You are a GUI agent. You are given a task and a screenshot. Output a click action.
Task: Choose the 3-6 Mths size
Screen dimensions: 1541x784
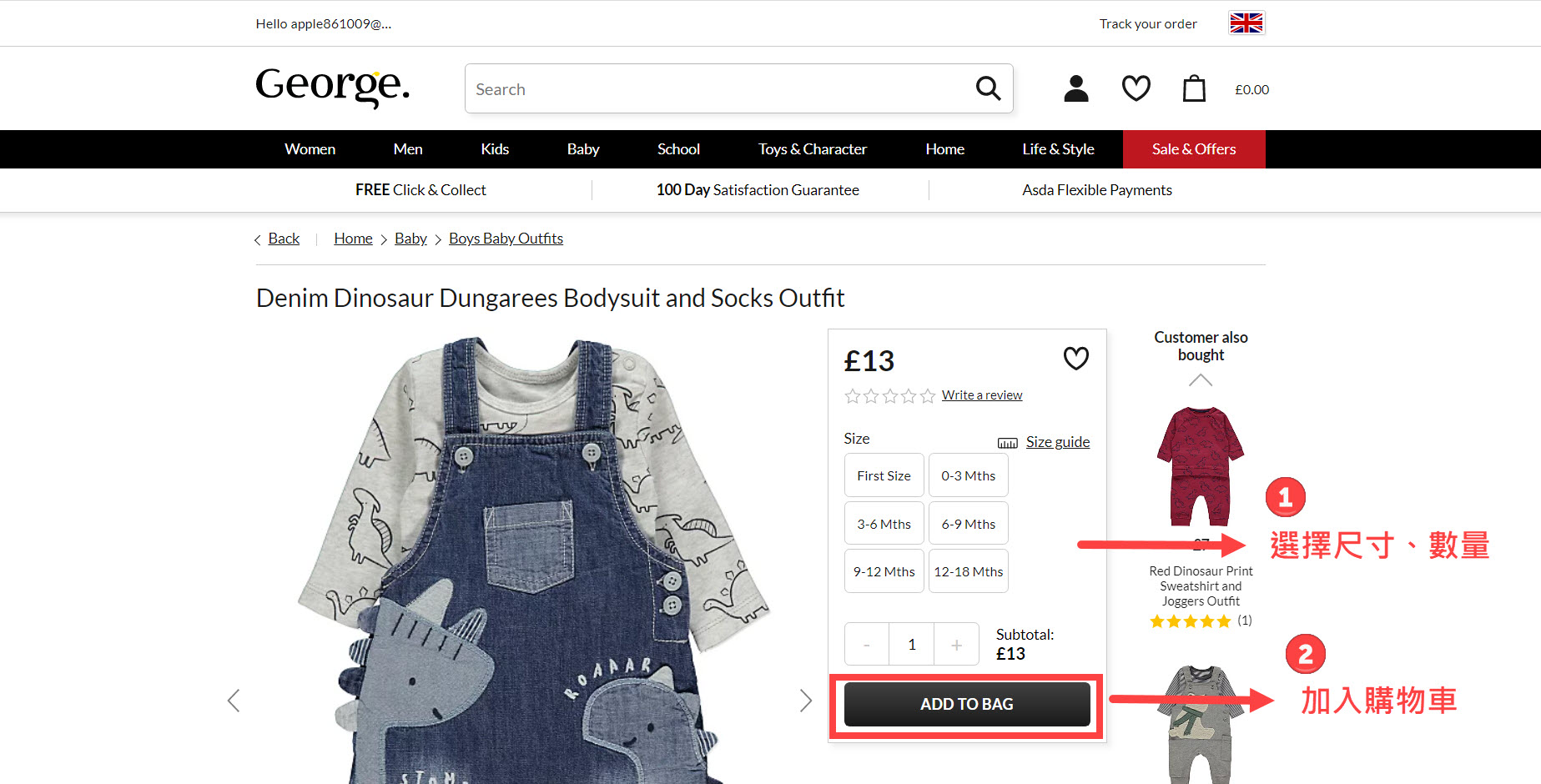884,524
